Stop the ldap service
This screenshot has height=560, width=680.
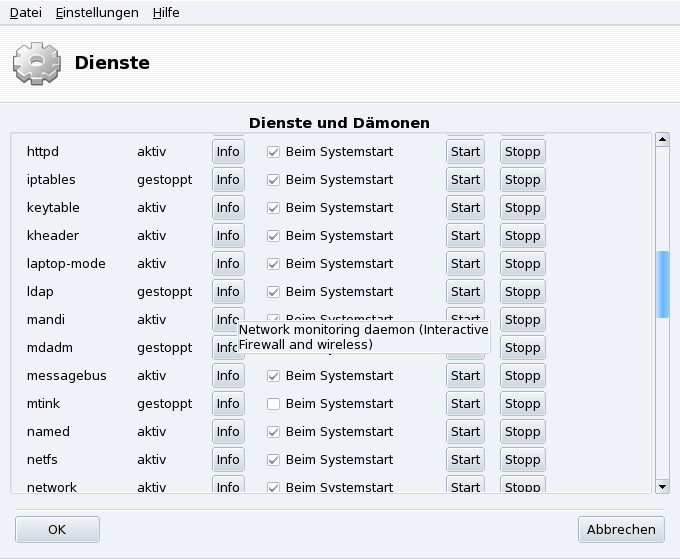click(x=523, y=291)
